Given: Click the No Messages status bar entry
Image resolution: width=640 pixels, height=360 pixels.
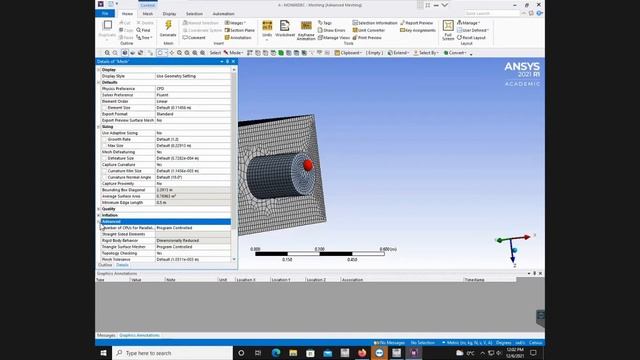Looking at the screenshot, I should click(389, 343).
